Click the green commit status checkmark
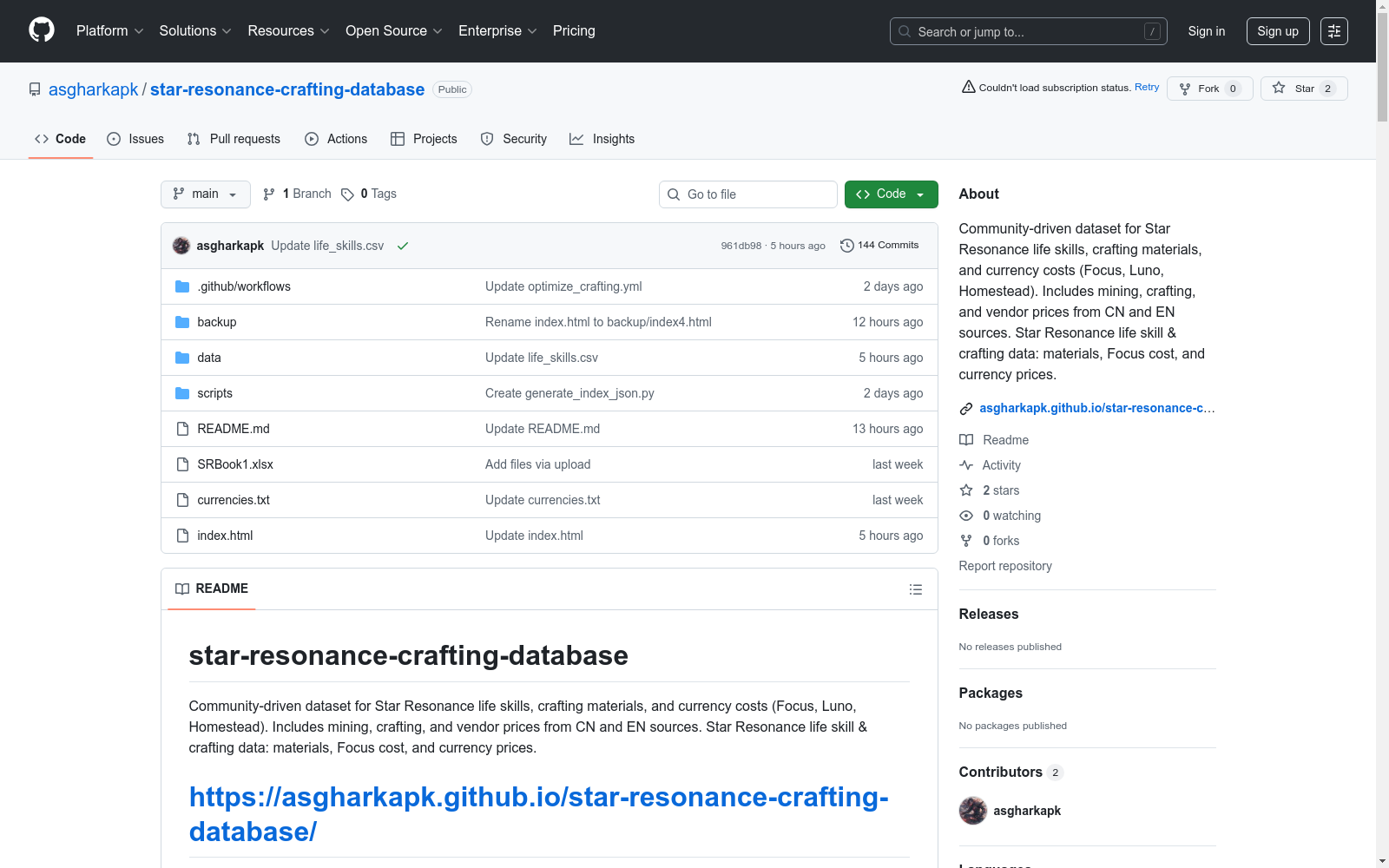The image size is (1389, 868). pyautogui.click(x=403, y=246)
